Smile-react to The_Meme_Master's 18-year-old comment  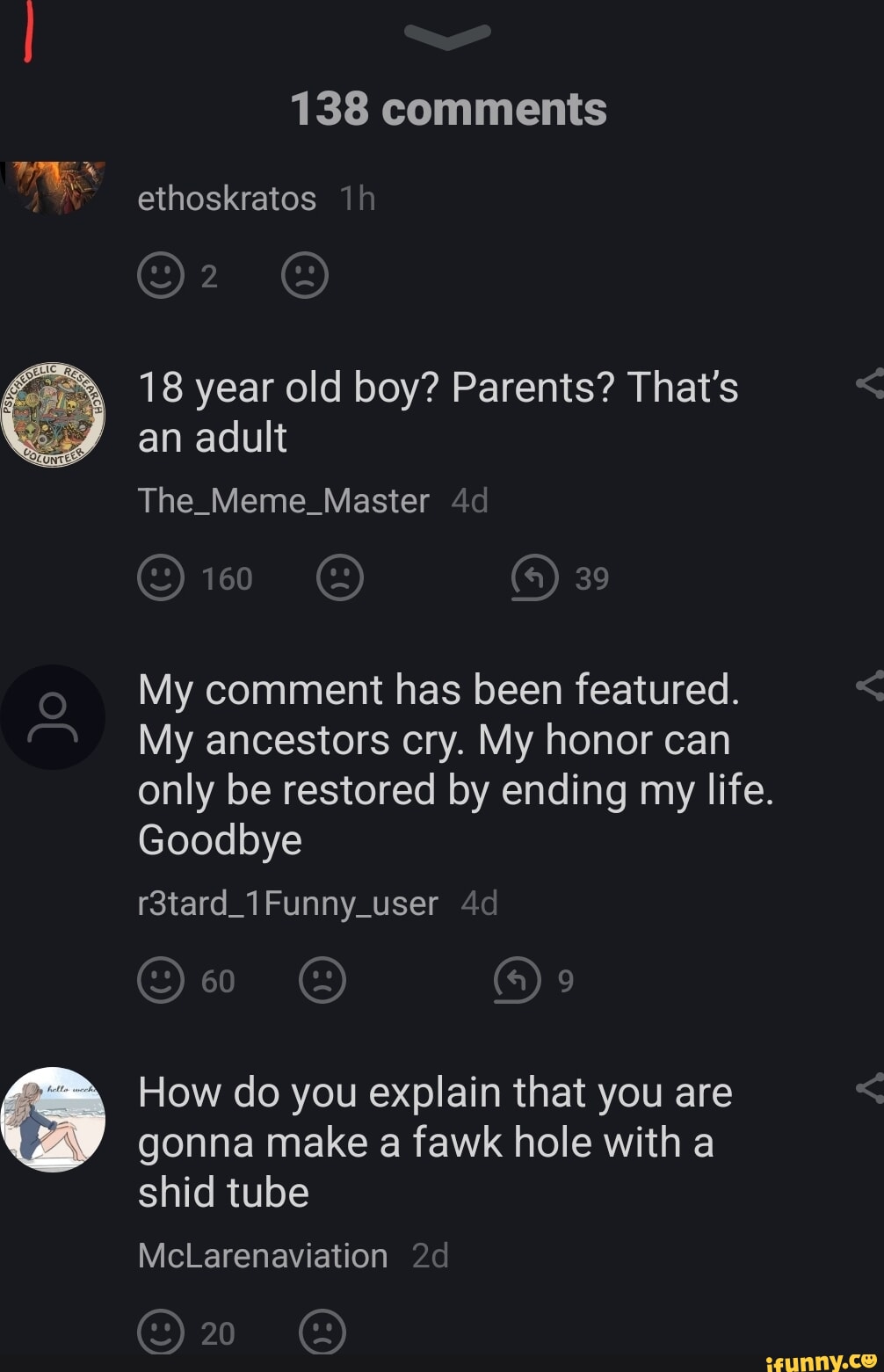coord(162,577)
